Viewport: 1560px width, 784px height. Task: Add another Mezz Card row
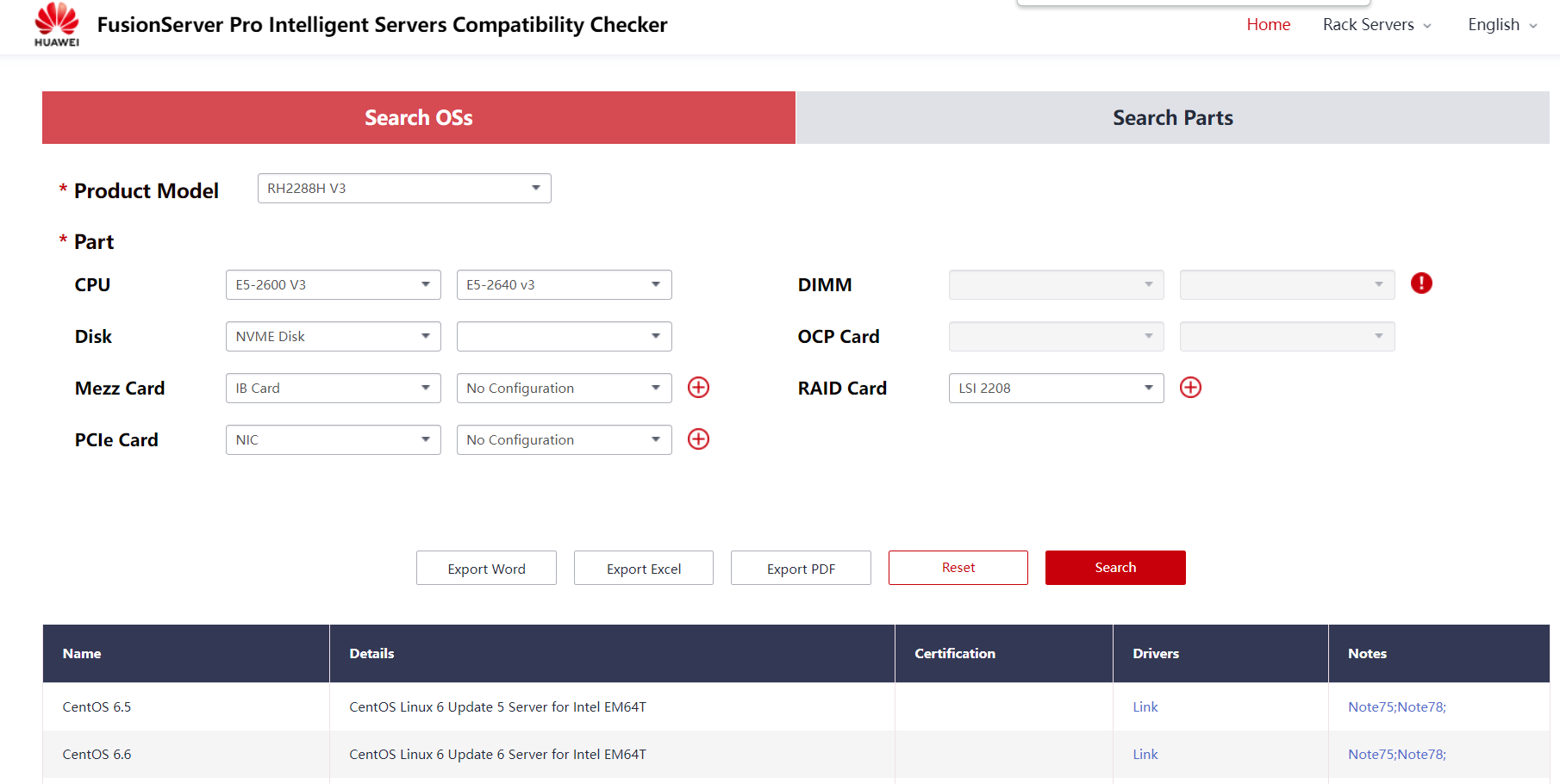coord(698,388)
